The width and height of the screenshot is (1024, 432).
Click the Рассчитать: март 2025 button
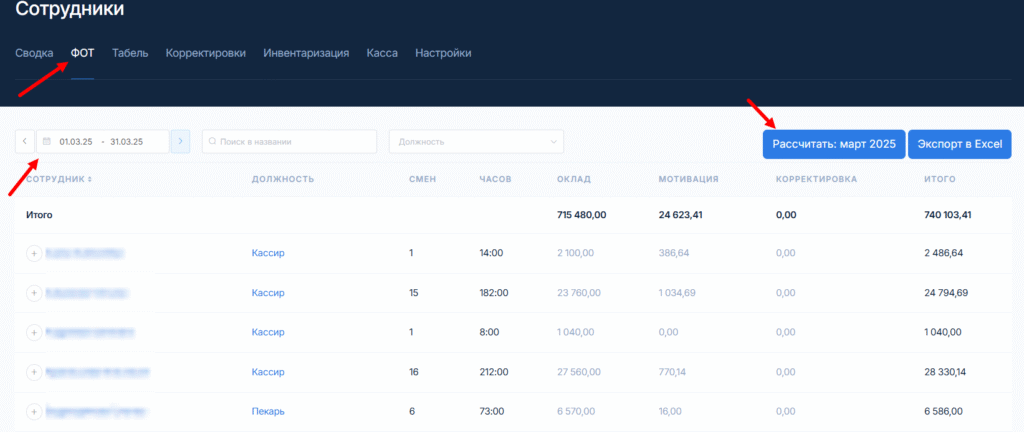pos(834,144)
